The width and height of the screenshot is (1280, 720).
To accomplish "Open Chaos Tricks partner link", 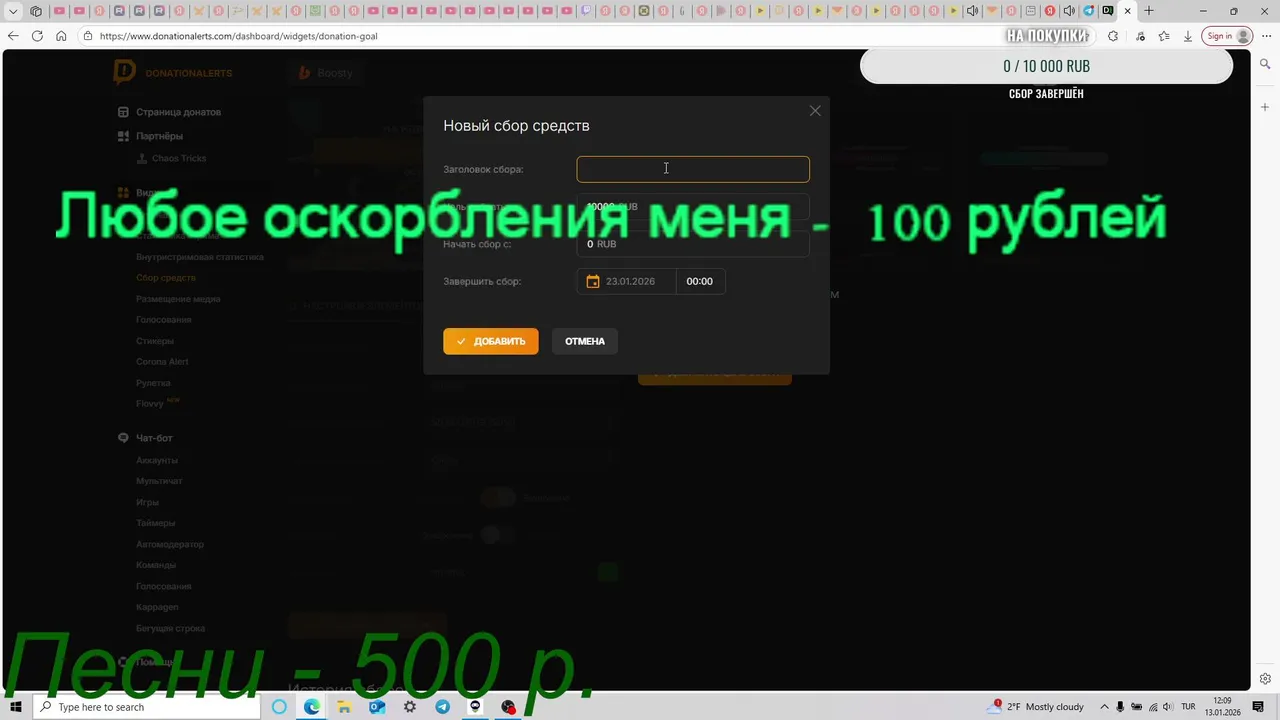I will [x=179, y=158].
